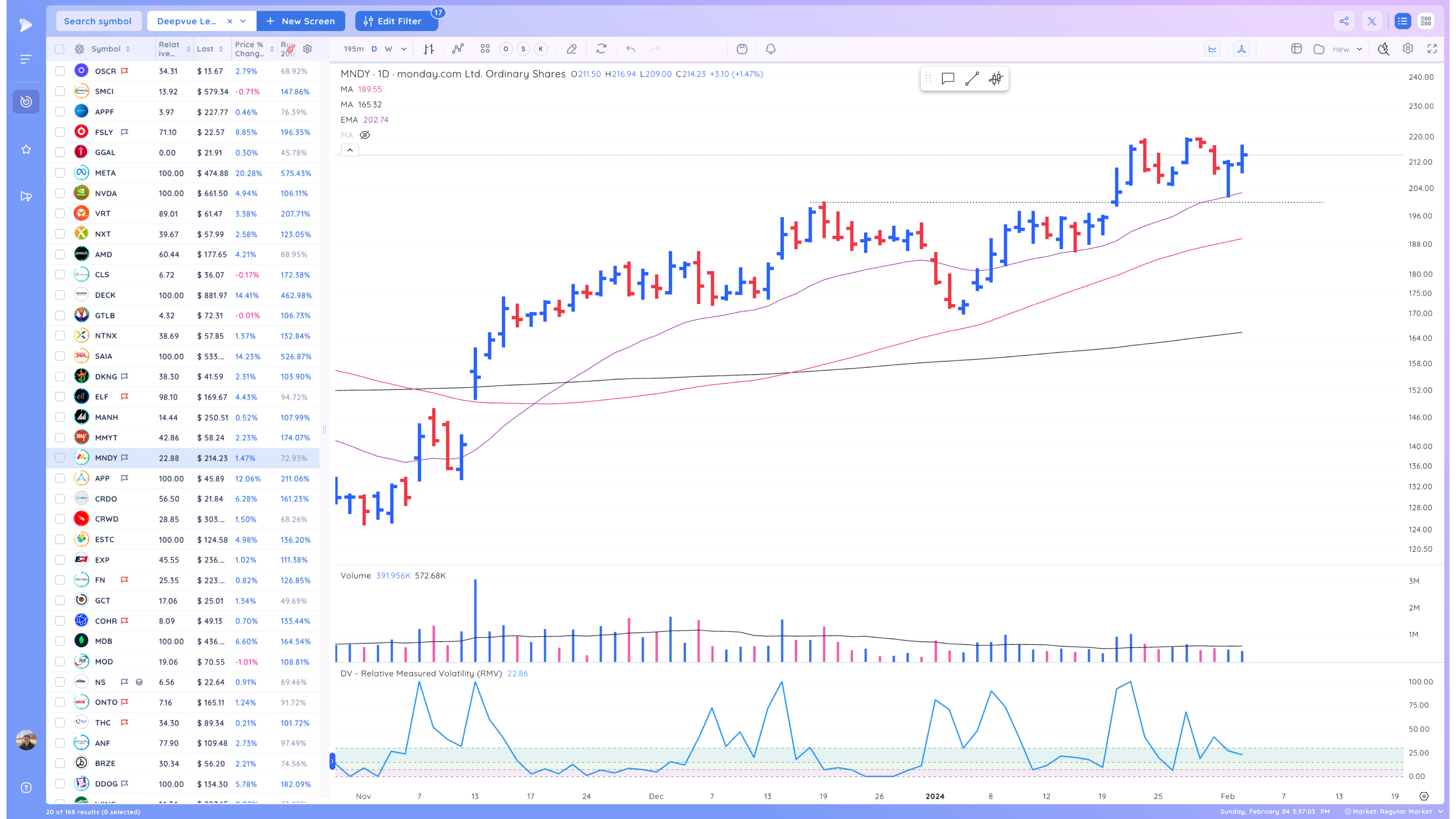The height and width of the screenshot is (819, 1456).
Task: Open the 'new' layout folder dropdown
Action: (1359, 49)
